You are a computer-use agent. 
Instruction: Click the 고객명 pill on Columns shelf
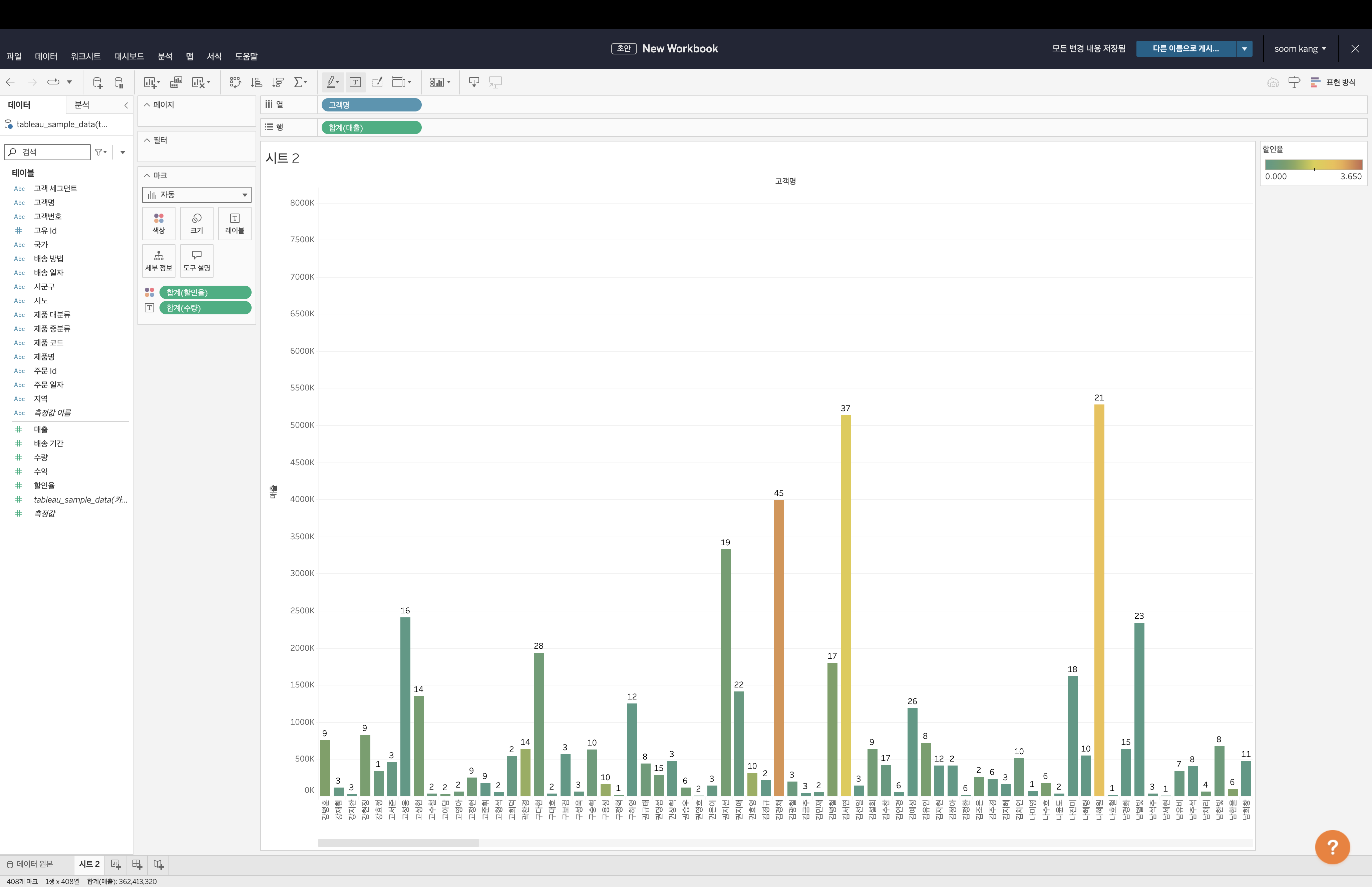pyautogui.click(x=371, y=105)
